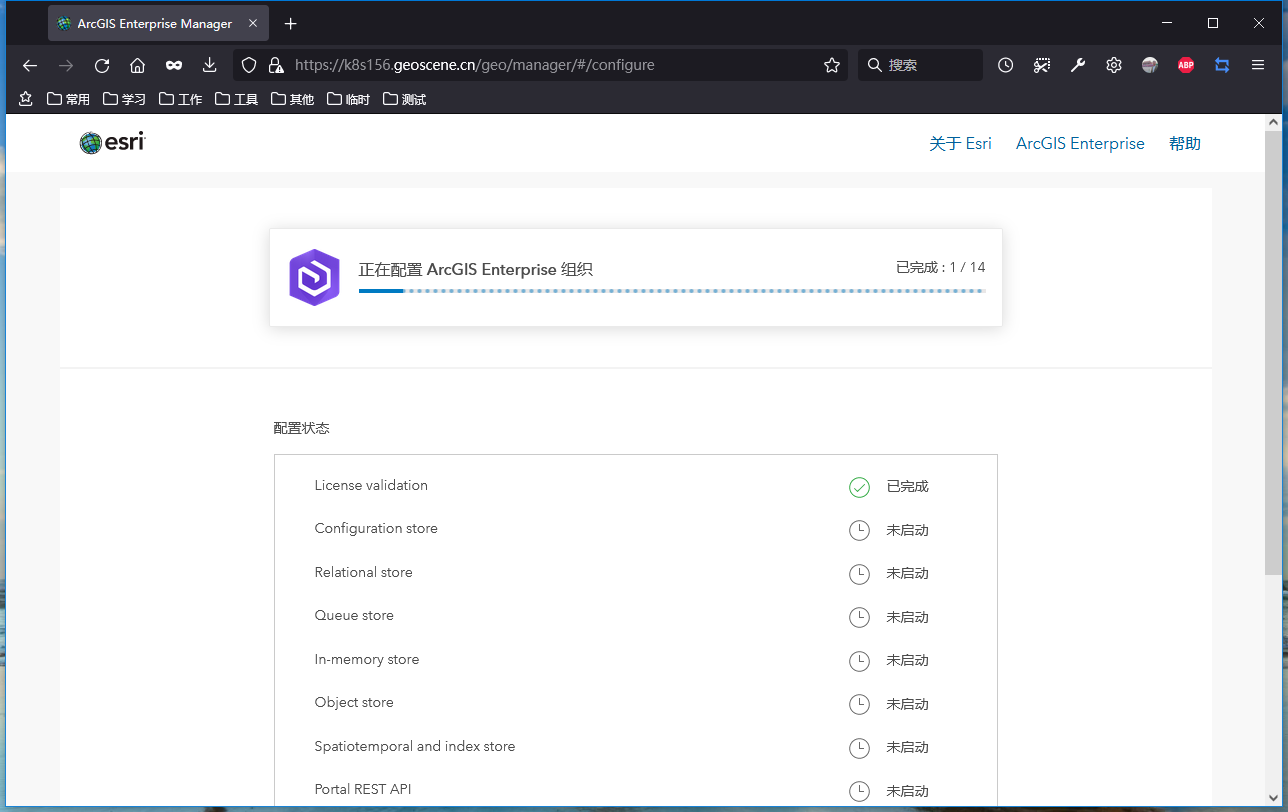Open the history clock icon in toolbar

pos(1006,65)
